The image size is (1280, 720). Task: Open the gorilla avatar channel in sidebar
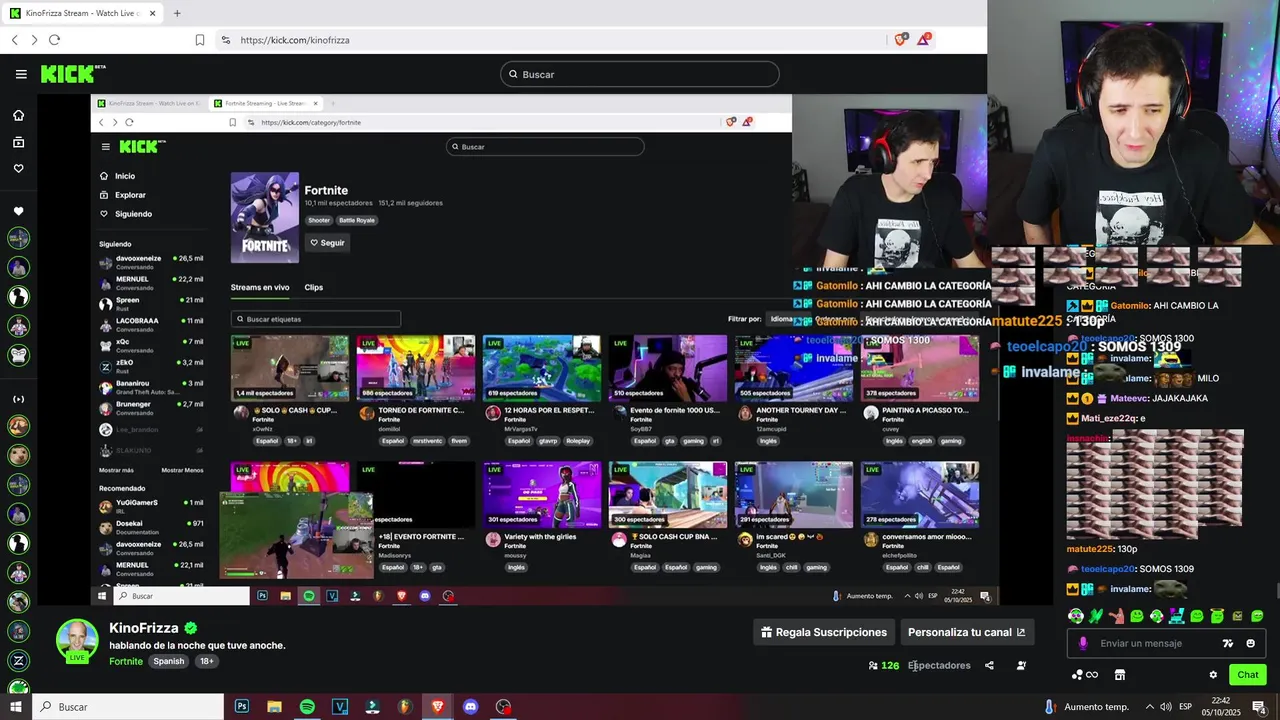[x=19, y=354]
